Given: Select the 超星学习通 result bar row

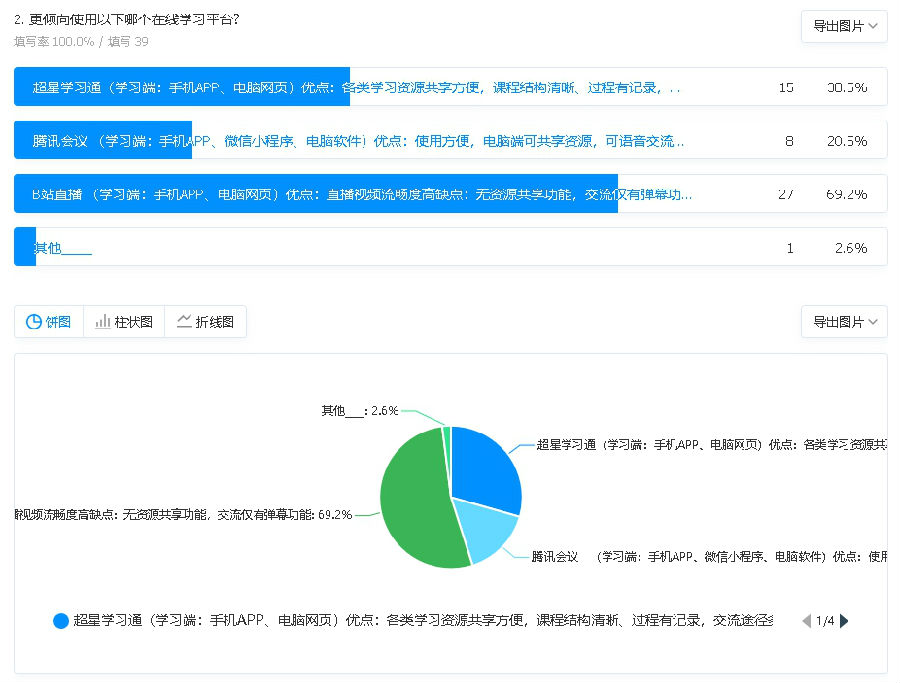Looking at the screenshot, I should click(450, 87).
